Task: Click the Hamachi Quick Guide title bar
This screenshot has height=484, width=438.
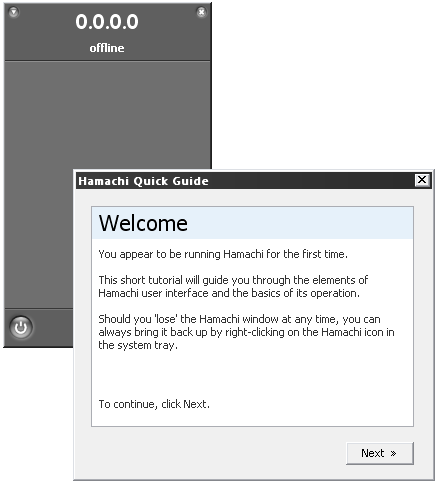Action: click(x=245, y=181)
